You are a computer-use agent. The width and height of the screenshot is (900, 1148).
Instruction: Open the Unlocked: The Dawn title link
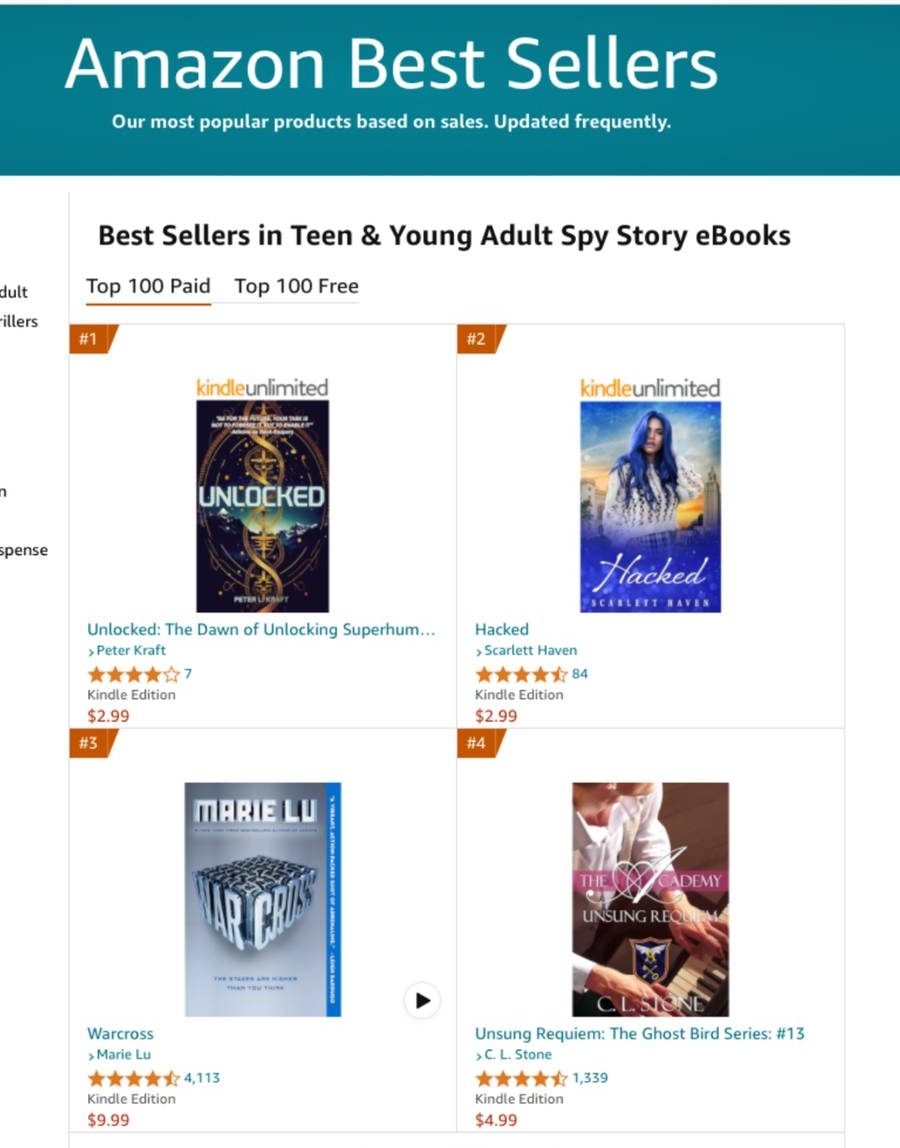coord(261,630)
